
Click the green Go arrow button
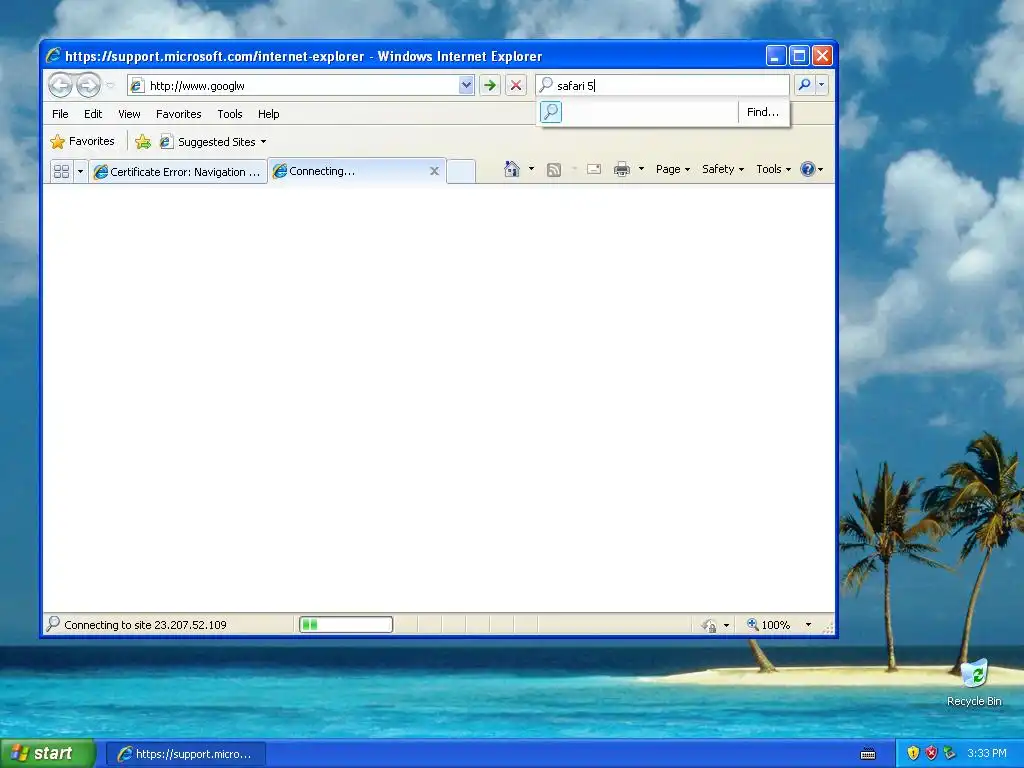click(x=490, y=85)
